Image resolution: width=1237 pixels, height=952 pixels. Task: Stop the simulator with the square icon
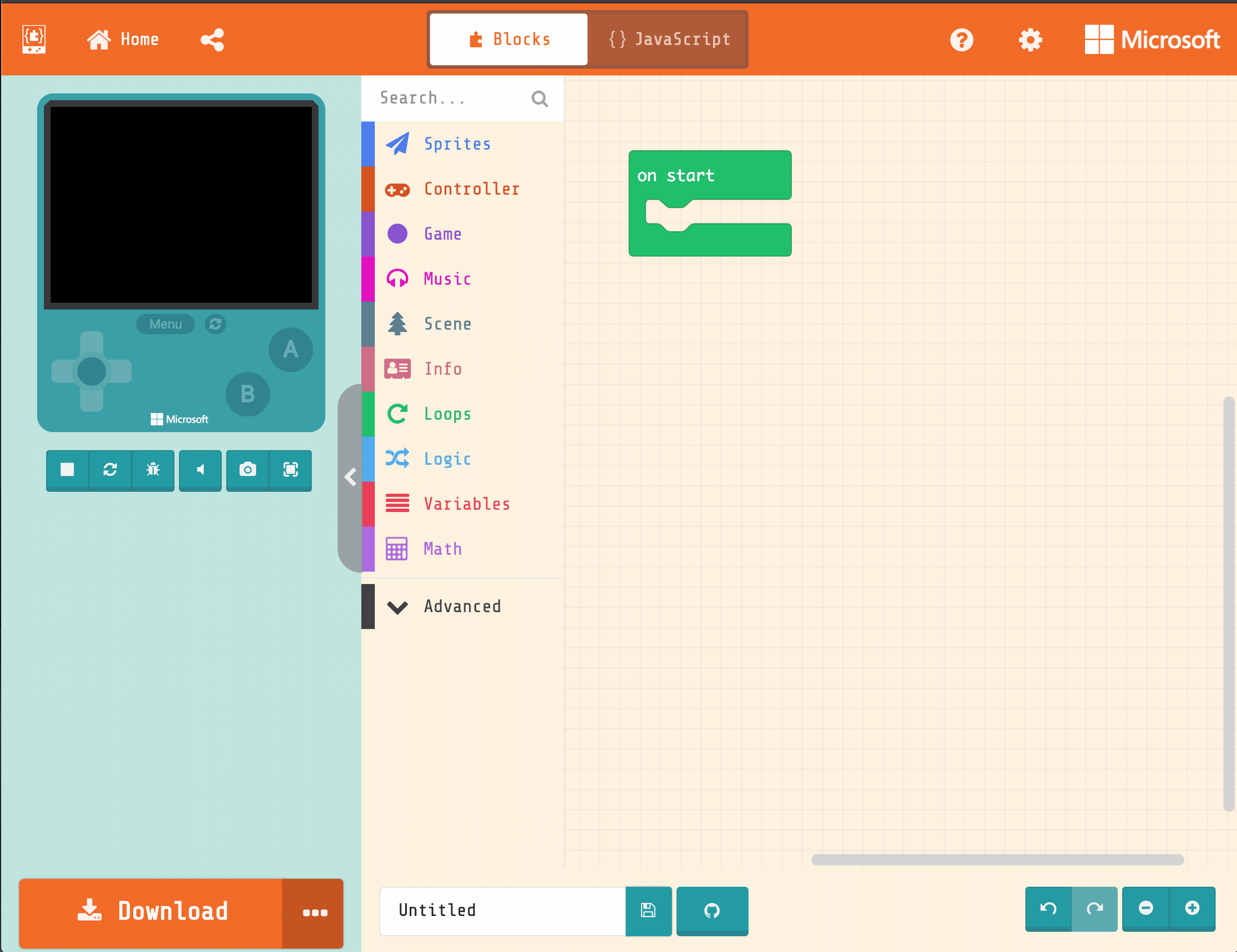click(x=68, y=469)
